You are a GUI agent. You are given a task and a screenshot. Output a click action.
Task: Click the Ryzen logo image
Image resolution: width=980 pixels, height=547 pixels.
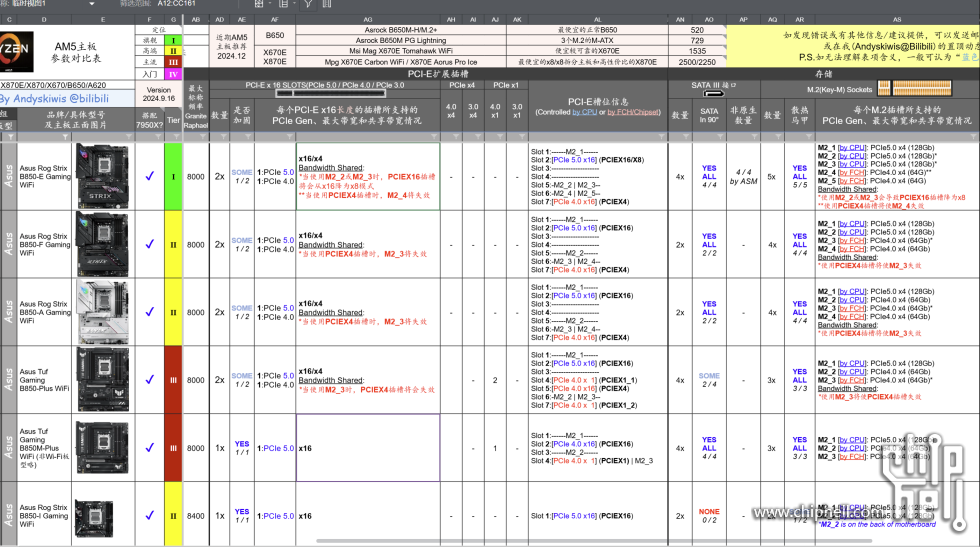coord(16,51)
